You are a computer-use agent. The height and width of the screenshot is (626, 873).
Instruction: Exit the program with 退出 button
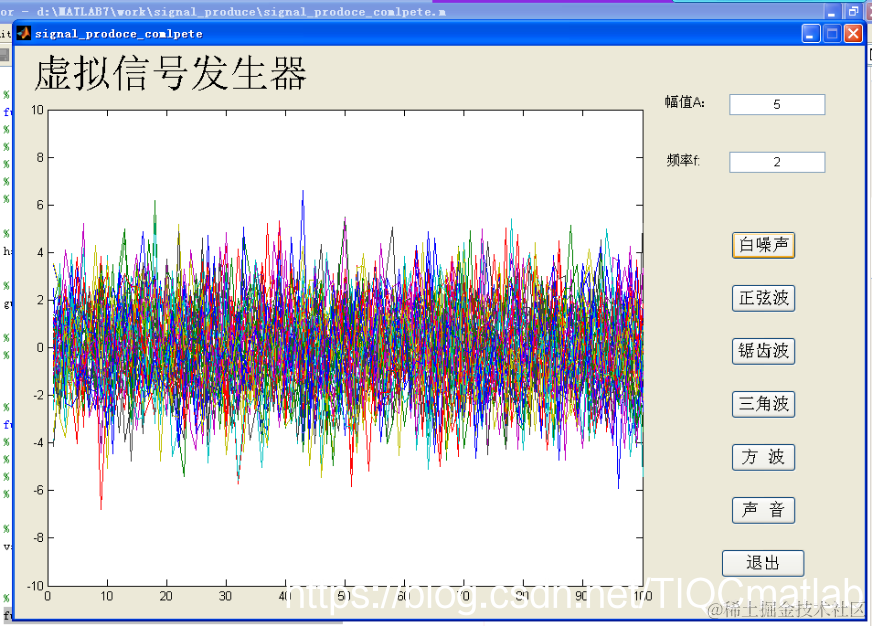(x=763, y=563)
